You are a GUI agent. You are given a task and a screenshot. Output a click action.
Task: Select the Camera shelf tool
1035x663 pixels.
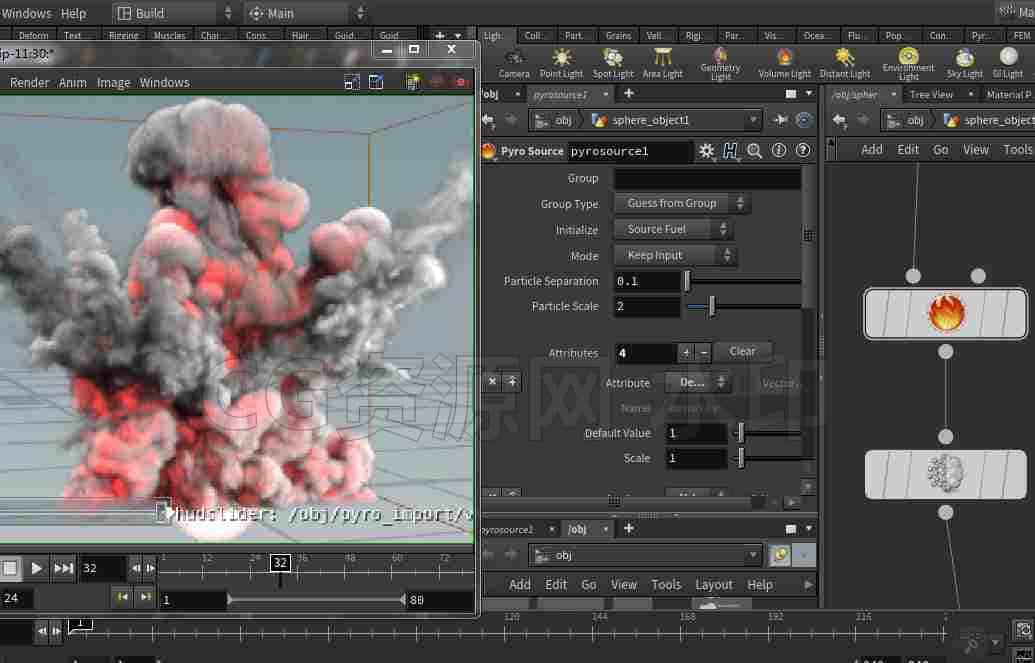tap(514, 63)
